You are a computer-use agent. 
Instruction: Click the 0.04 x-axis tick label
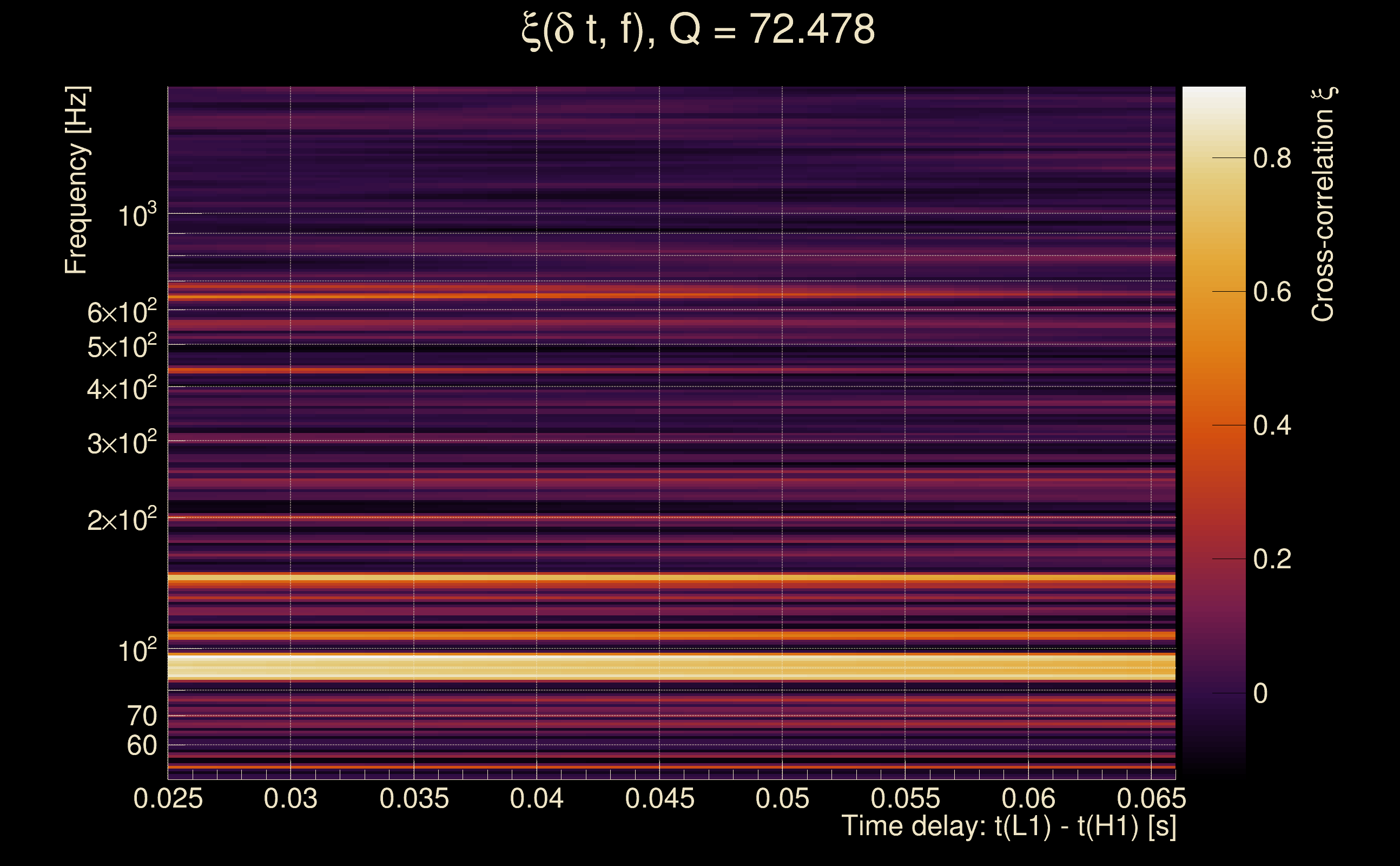click(536, 798)
